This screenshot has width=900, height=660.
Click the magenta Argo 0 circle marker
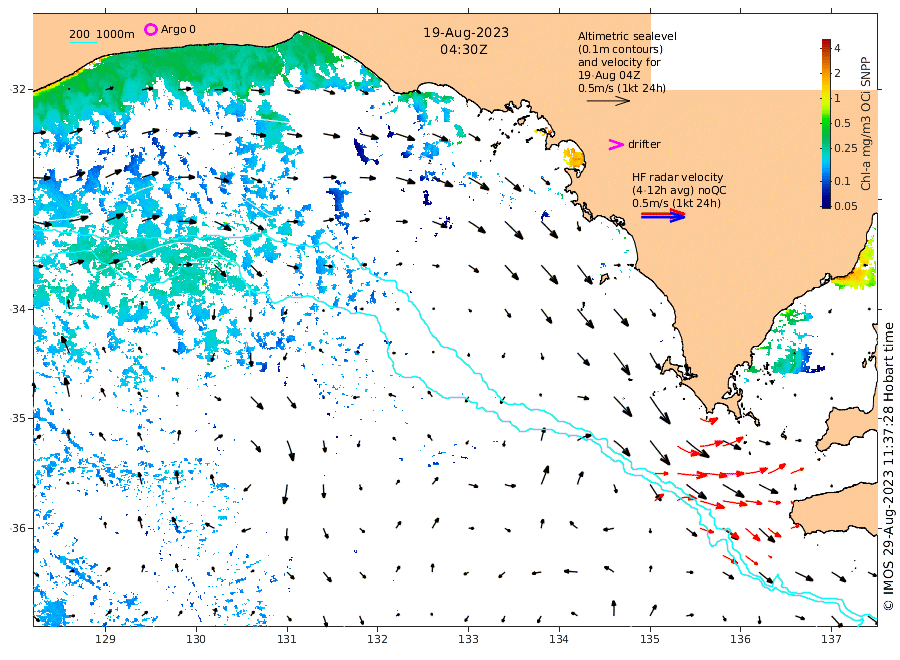[x=150, y=29]
